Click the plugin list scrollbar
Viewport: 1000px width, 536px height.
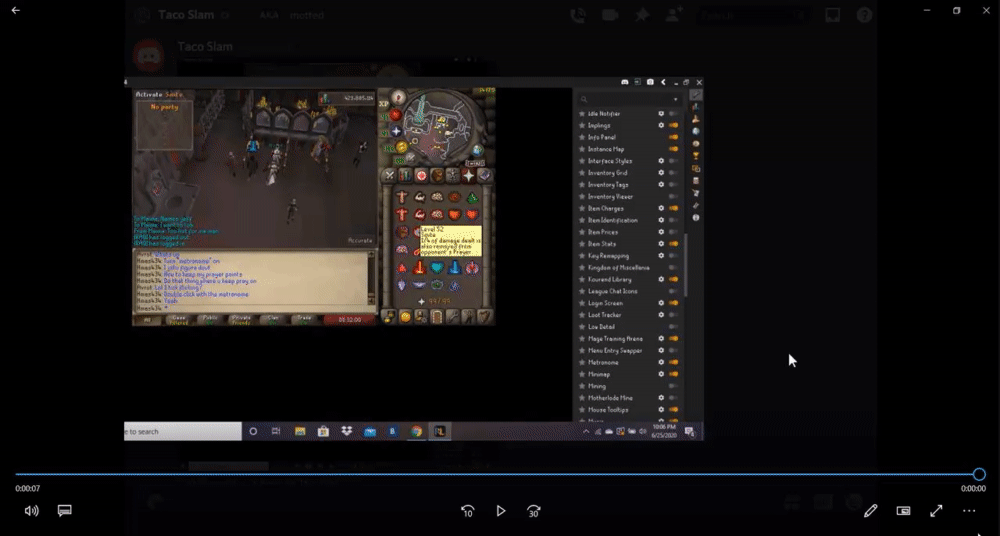[686, 265]
